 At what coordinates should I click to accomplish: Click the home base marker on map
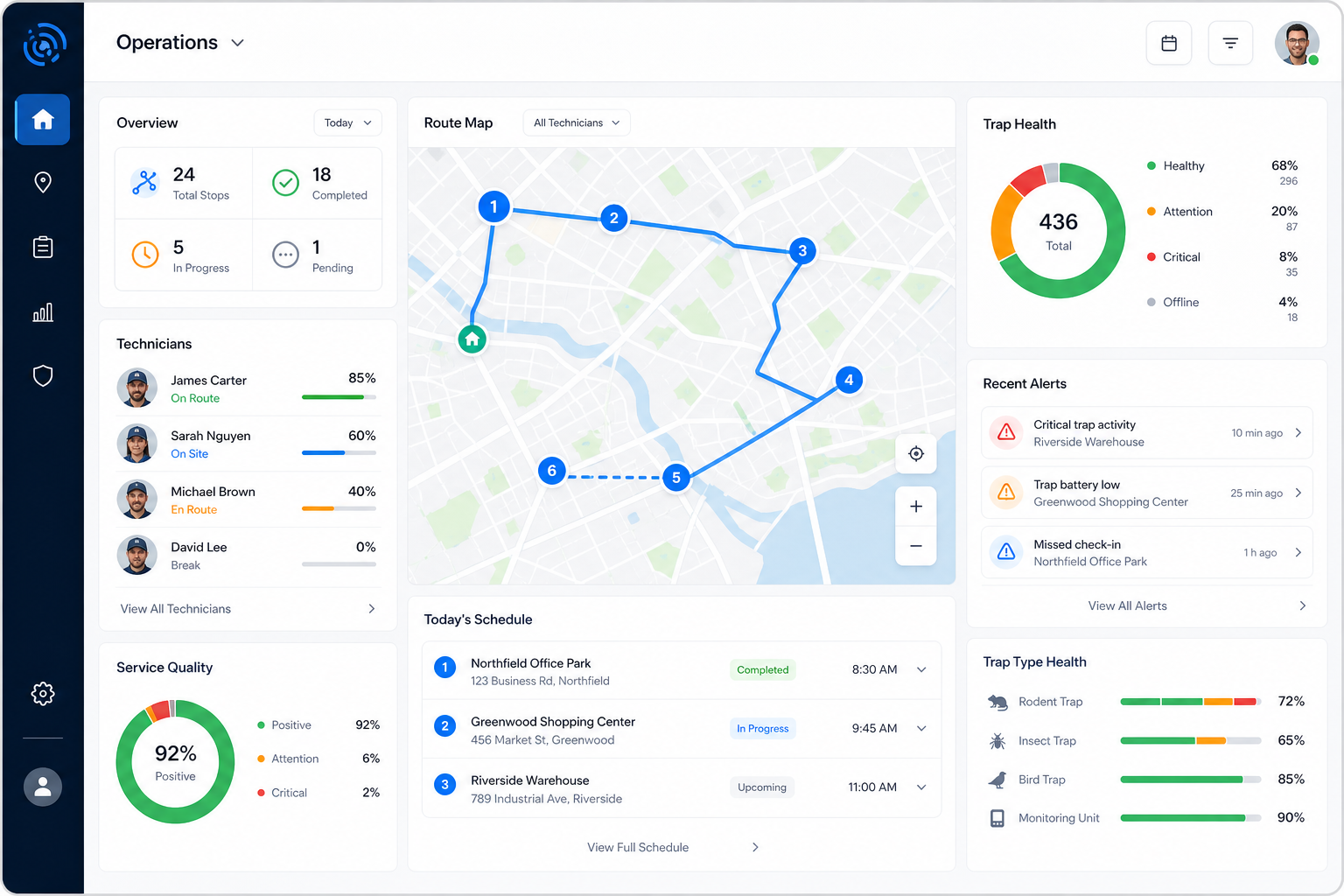472,339
